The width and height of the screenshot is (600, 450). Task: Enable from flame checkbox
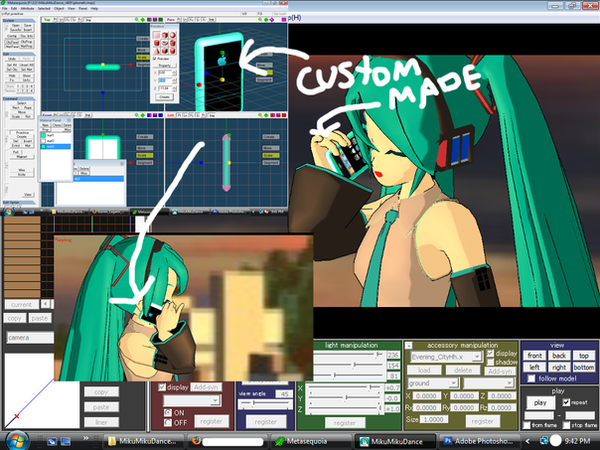[527, 425]
